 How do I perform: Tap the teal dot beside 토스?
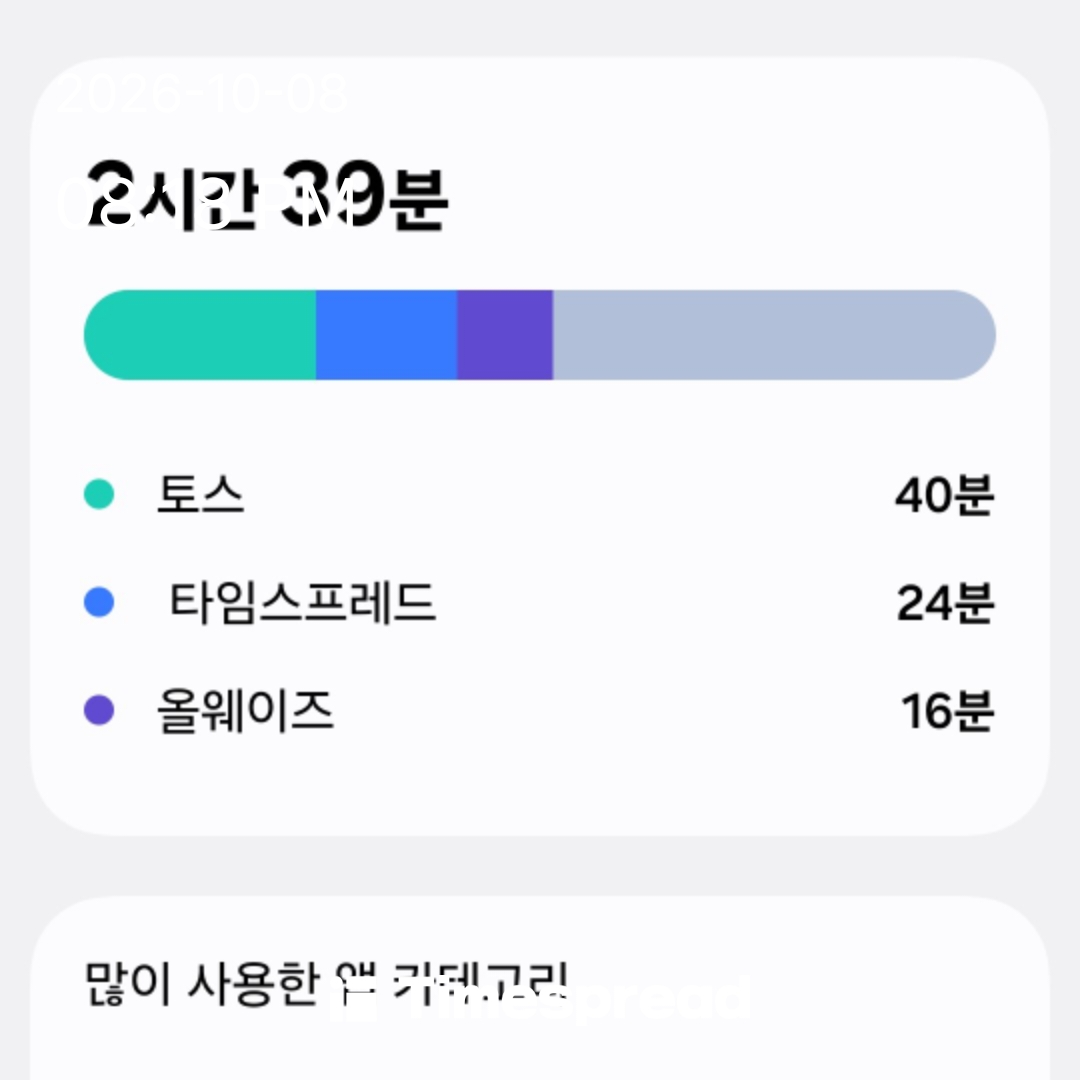pyautogui.click(x=98, y=494)
